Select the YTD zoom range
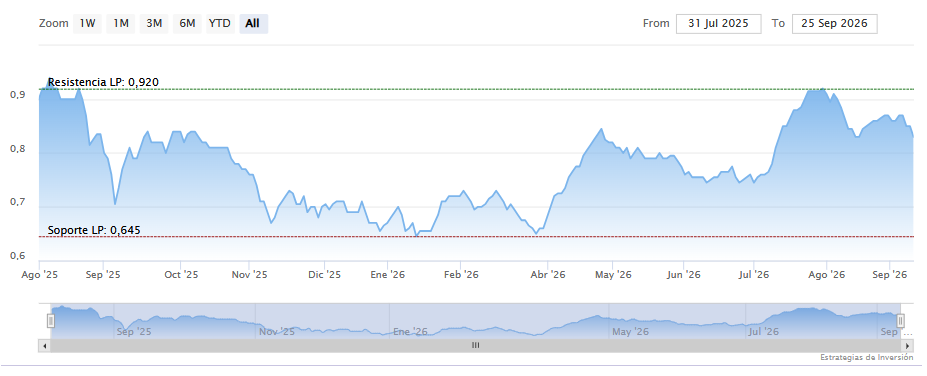927x376 pixels. point(219,24)
